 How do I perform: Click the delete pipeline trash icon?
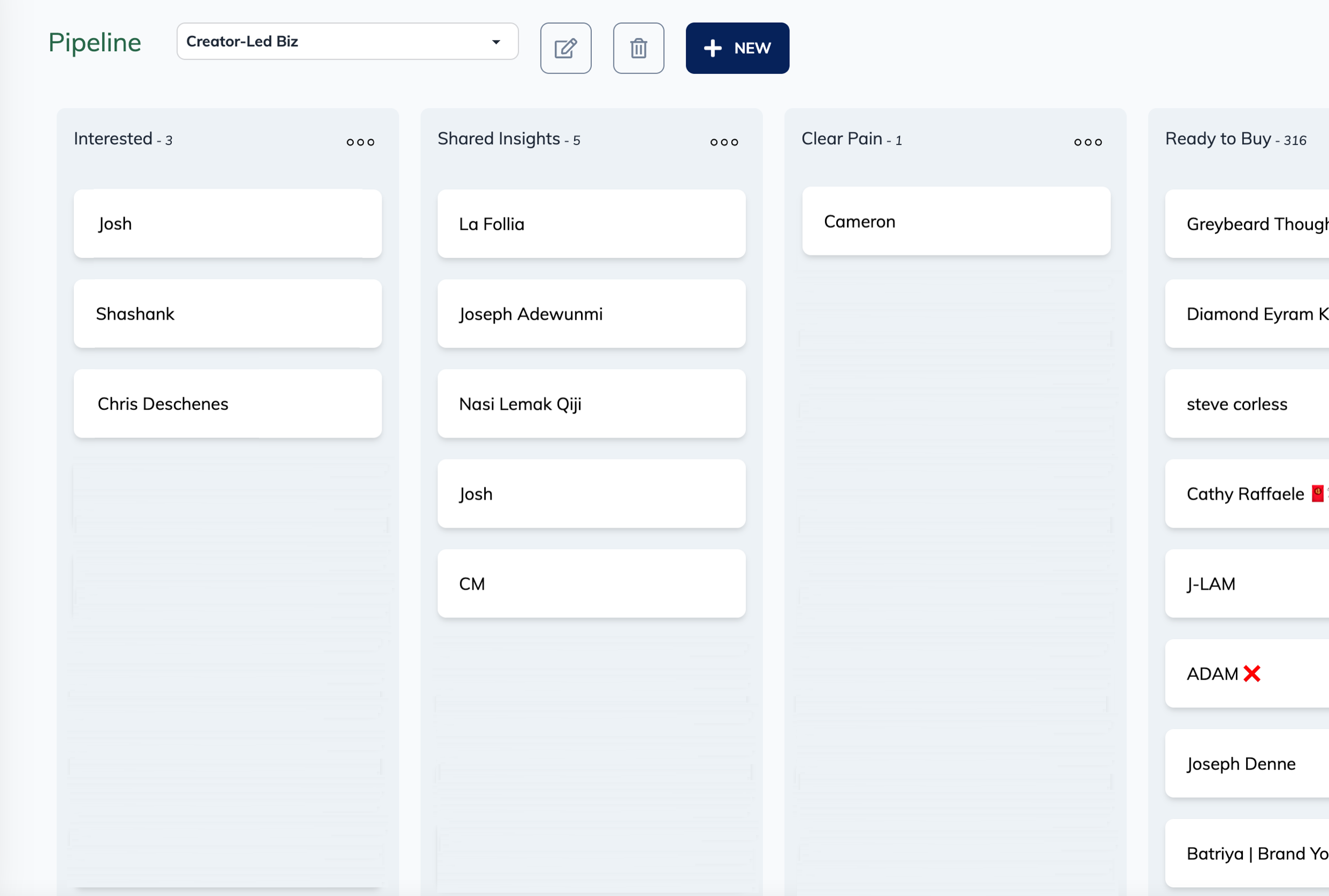638,48
